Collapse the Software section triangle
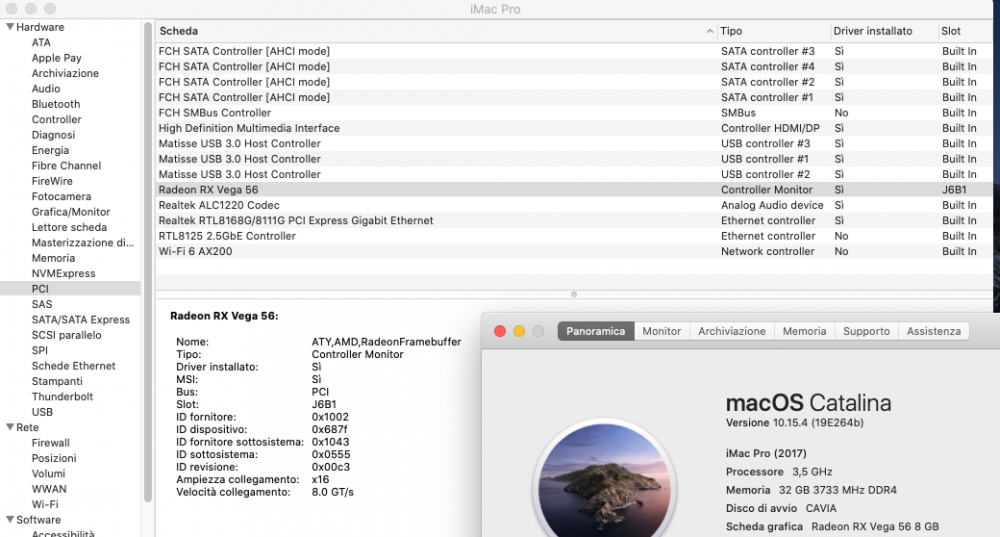 tap(10, 520)
